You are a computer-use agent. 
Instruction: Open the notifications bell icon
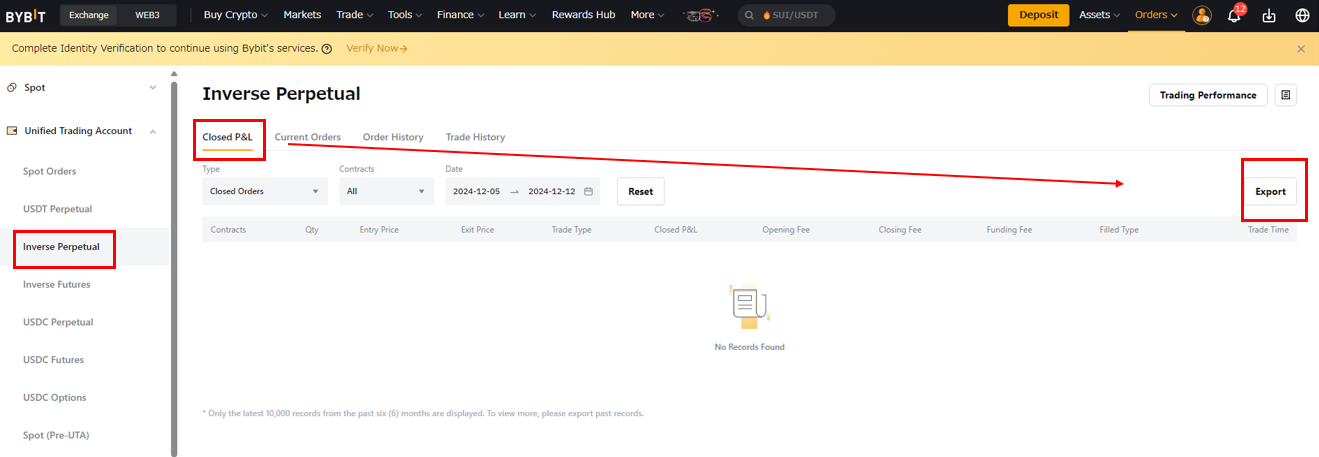click(x=1234, y=15)
